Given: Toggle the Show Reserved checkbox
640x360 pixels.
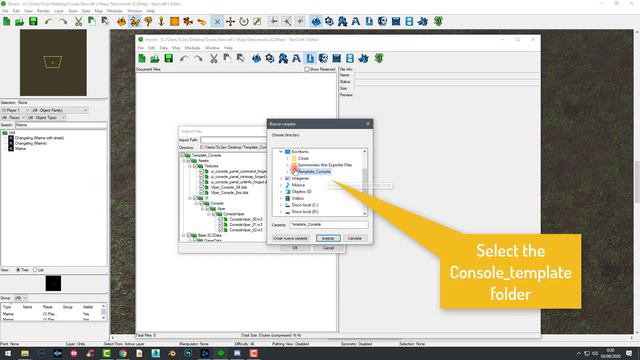Looking at the screenshot, I should [307, 69].
